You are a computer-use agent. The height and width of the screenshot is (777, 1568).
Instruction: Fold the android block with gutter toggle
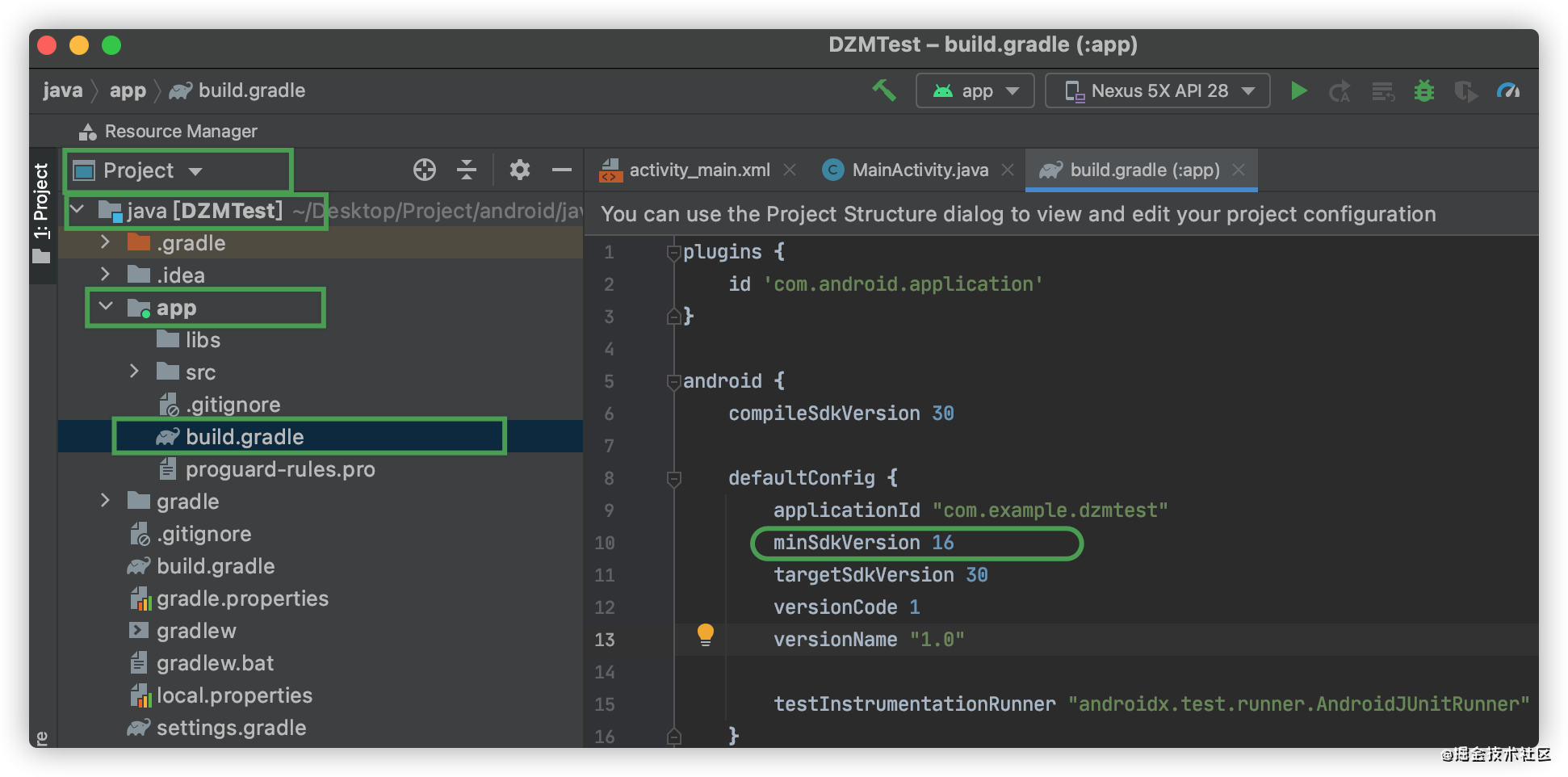(673, 382)
